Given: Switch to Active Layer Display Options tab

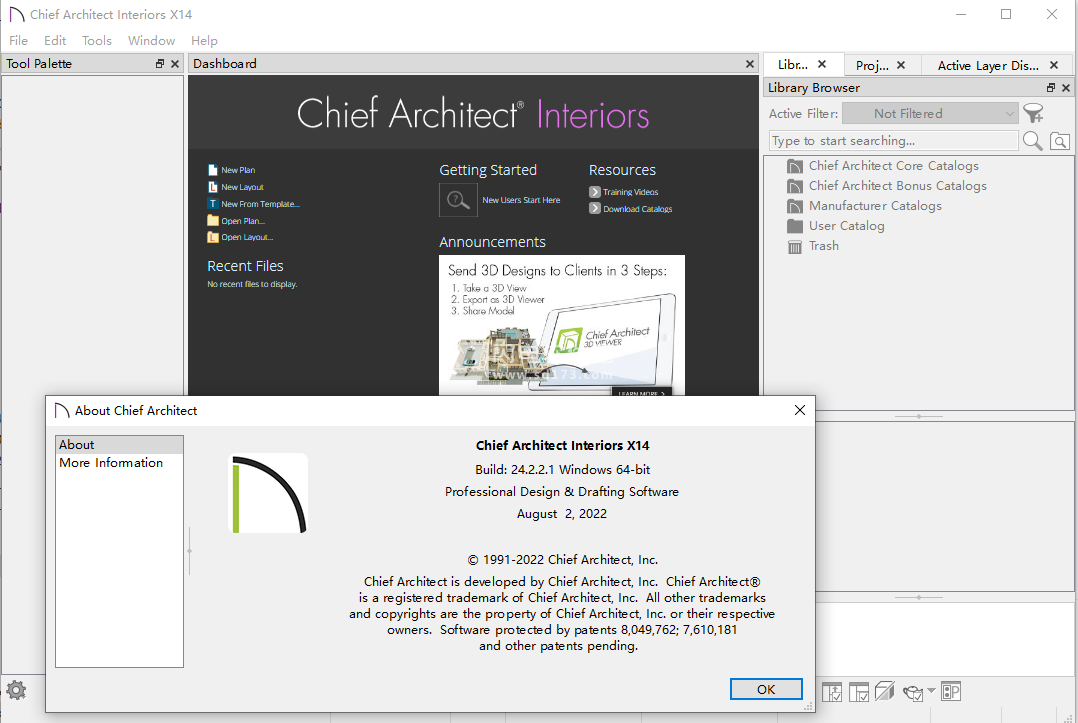Looking at the screenshot, I should click(x=988, y=65).
